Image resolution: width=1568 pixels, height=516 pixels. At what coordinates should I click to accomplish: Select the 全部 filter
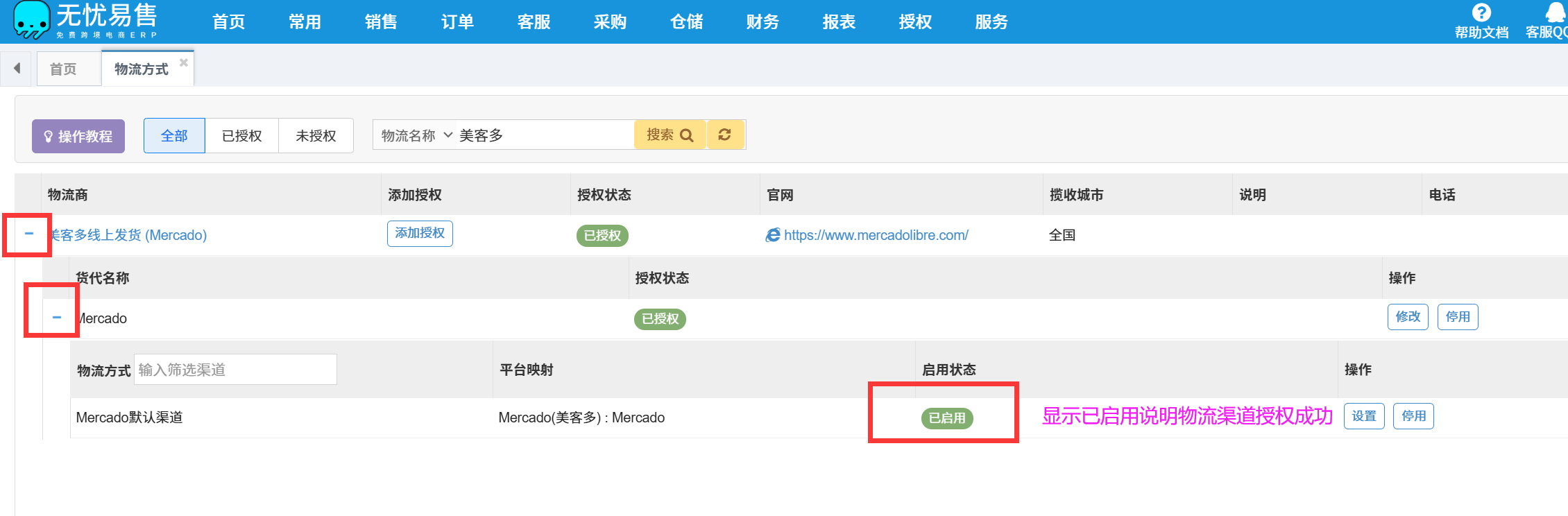pos(174,135)
